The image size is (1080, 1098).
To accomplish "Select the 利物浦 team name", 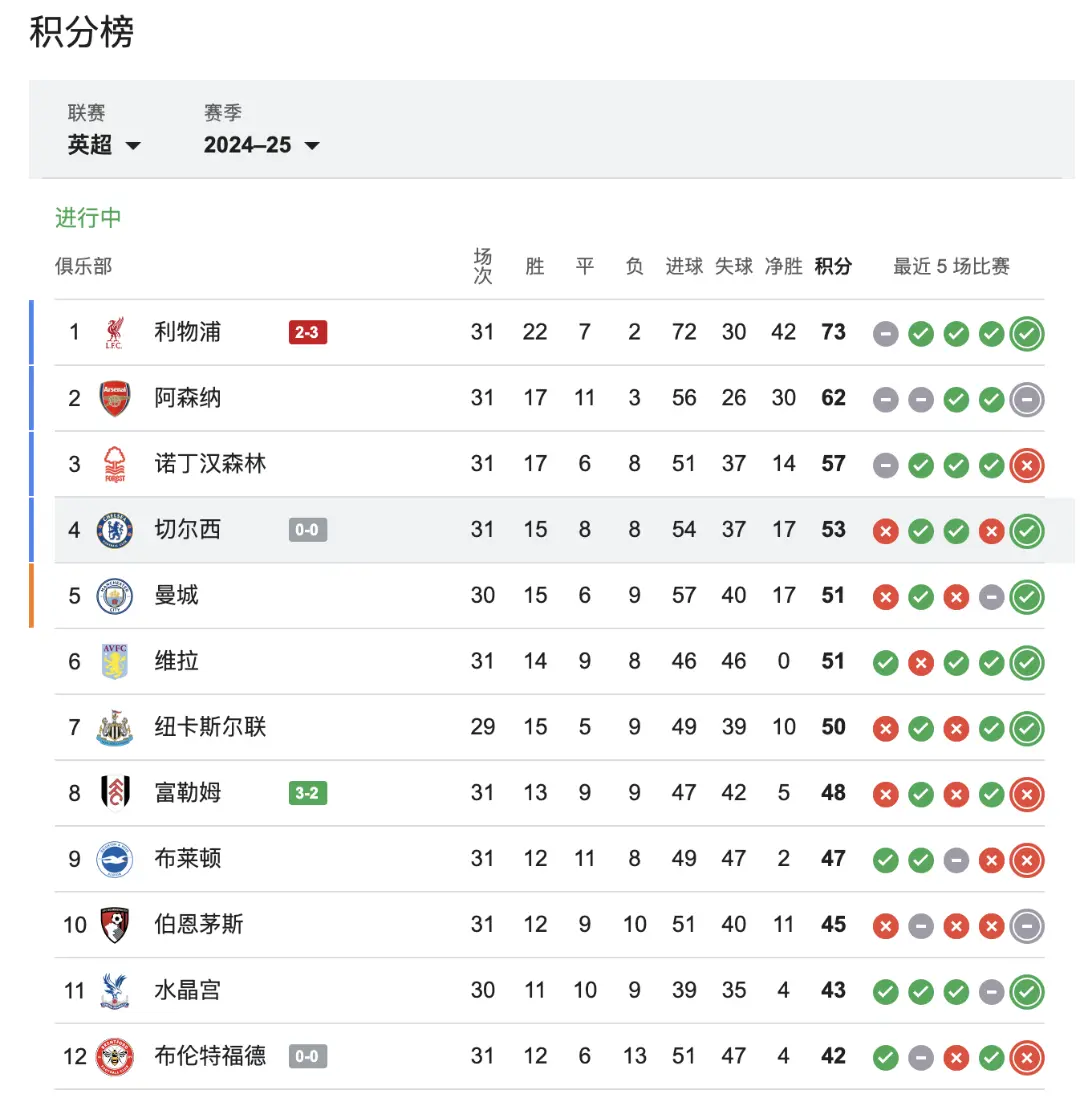I will (188, 332).
